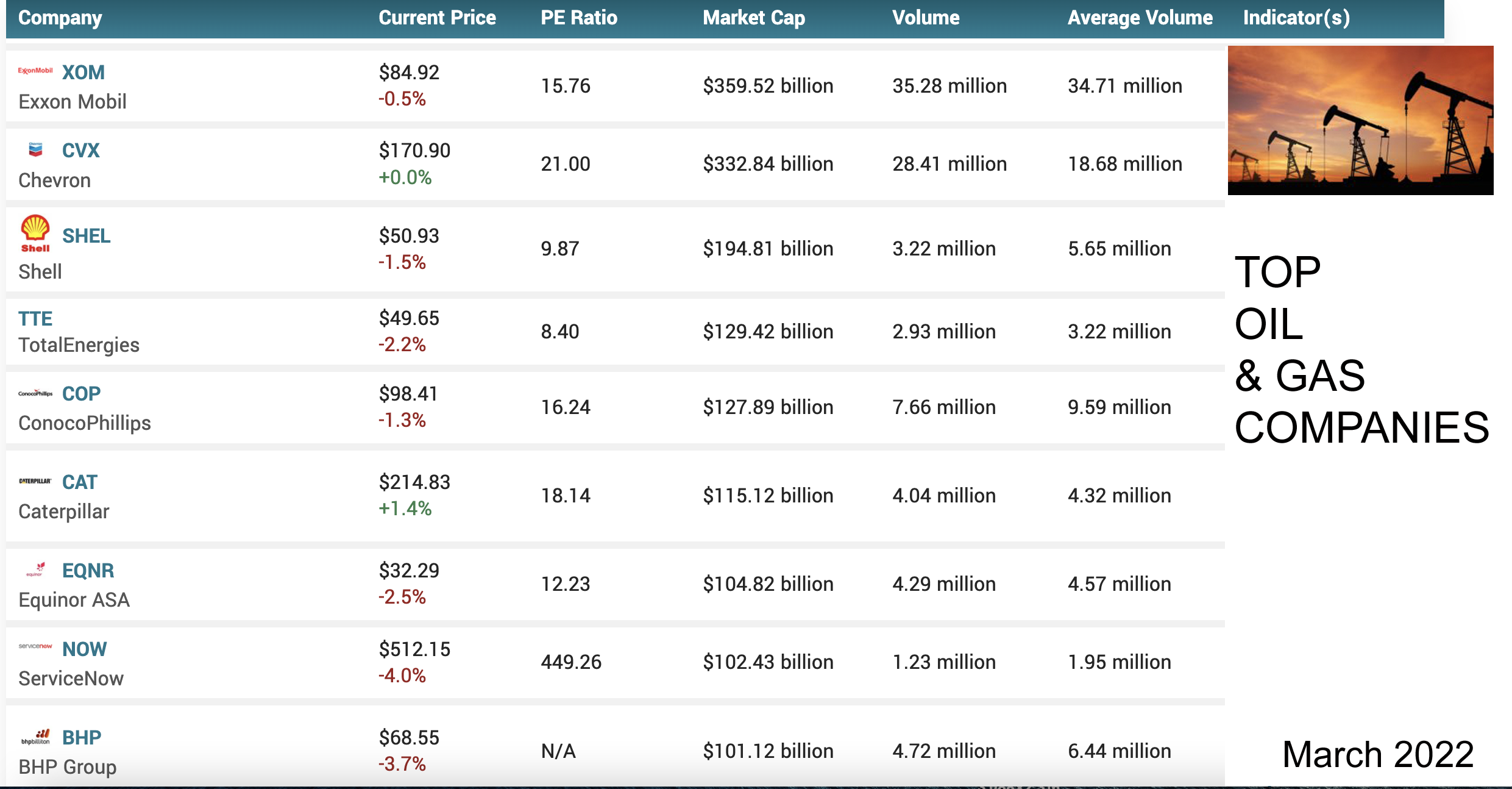
Task: Open the XOM ticker link
Action: (83, 73)
